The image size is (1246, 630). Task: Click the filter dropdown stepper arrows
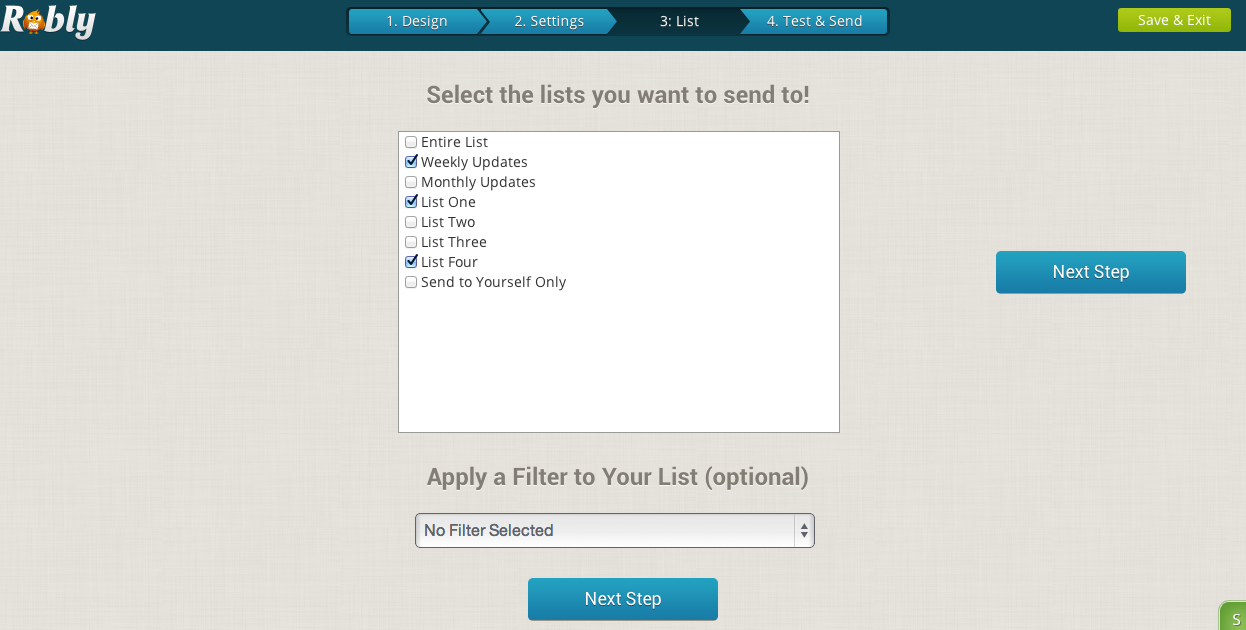(803, 530)
